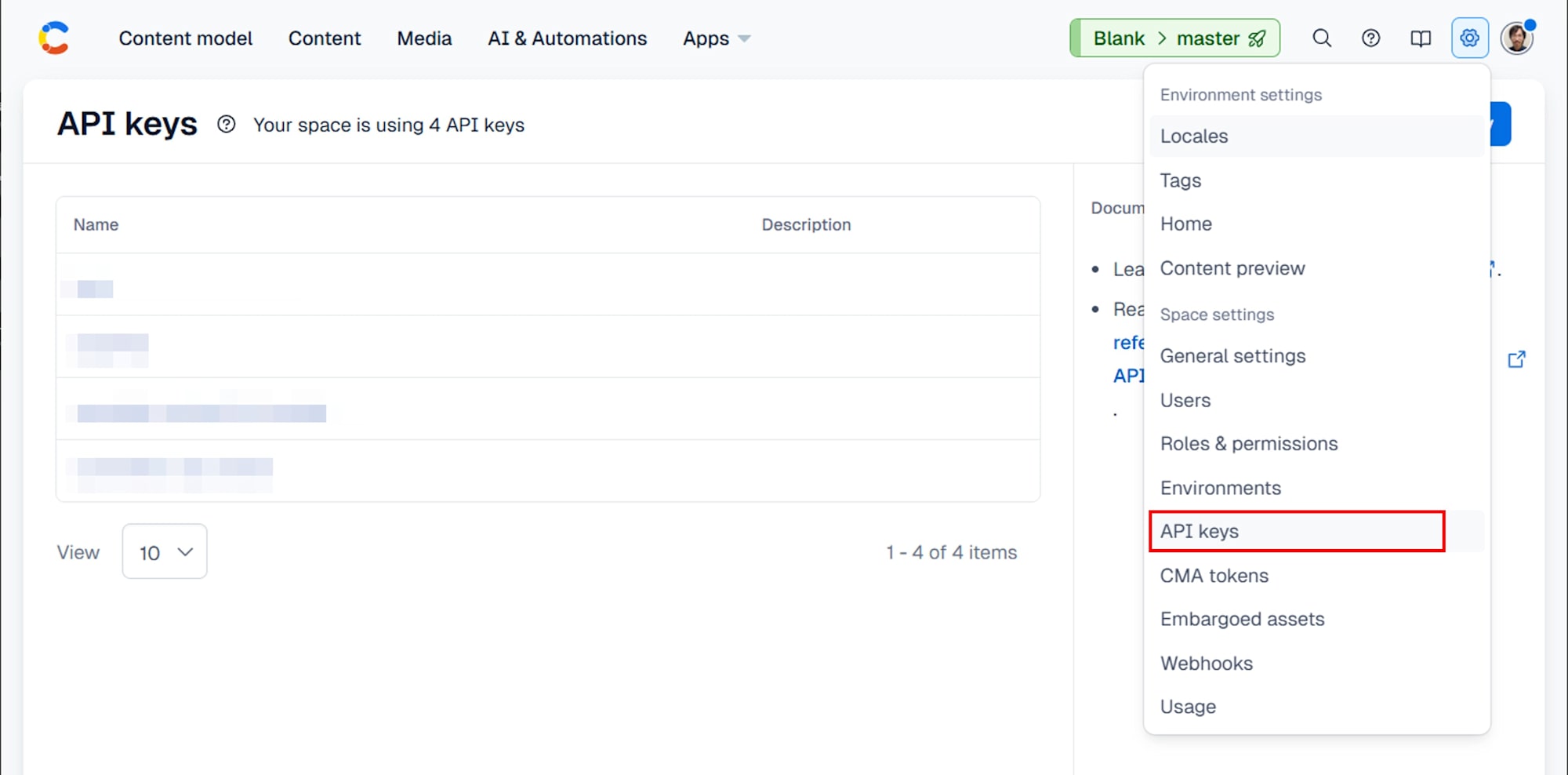Toggle the settings gear icon

tap(1469, 38)
